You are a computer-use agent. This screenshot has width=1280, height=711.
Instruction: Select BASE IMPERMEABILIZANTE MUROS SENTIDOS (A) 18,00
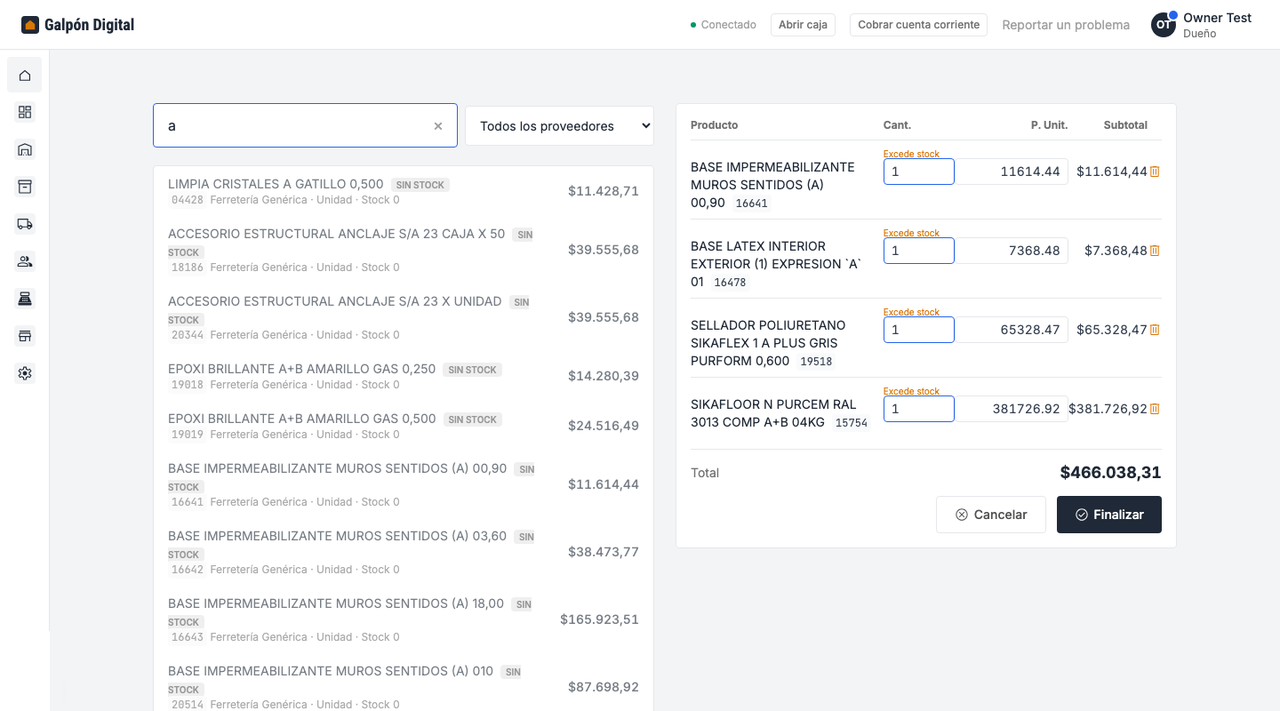(403, 619)
